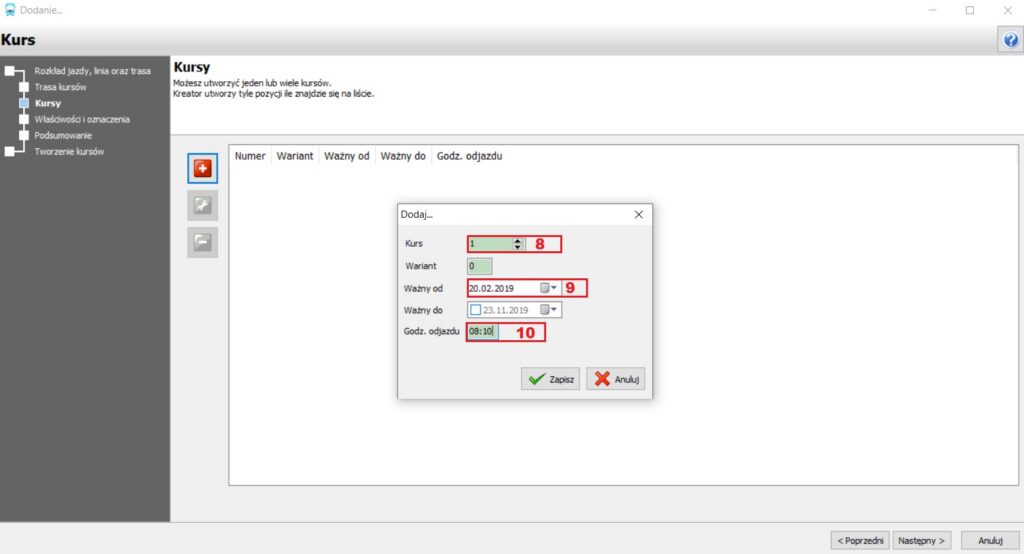Viewport: 1024px width, 554px height.
Task: Click the wrench edit course icon
Action: 202,205
